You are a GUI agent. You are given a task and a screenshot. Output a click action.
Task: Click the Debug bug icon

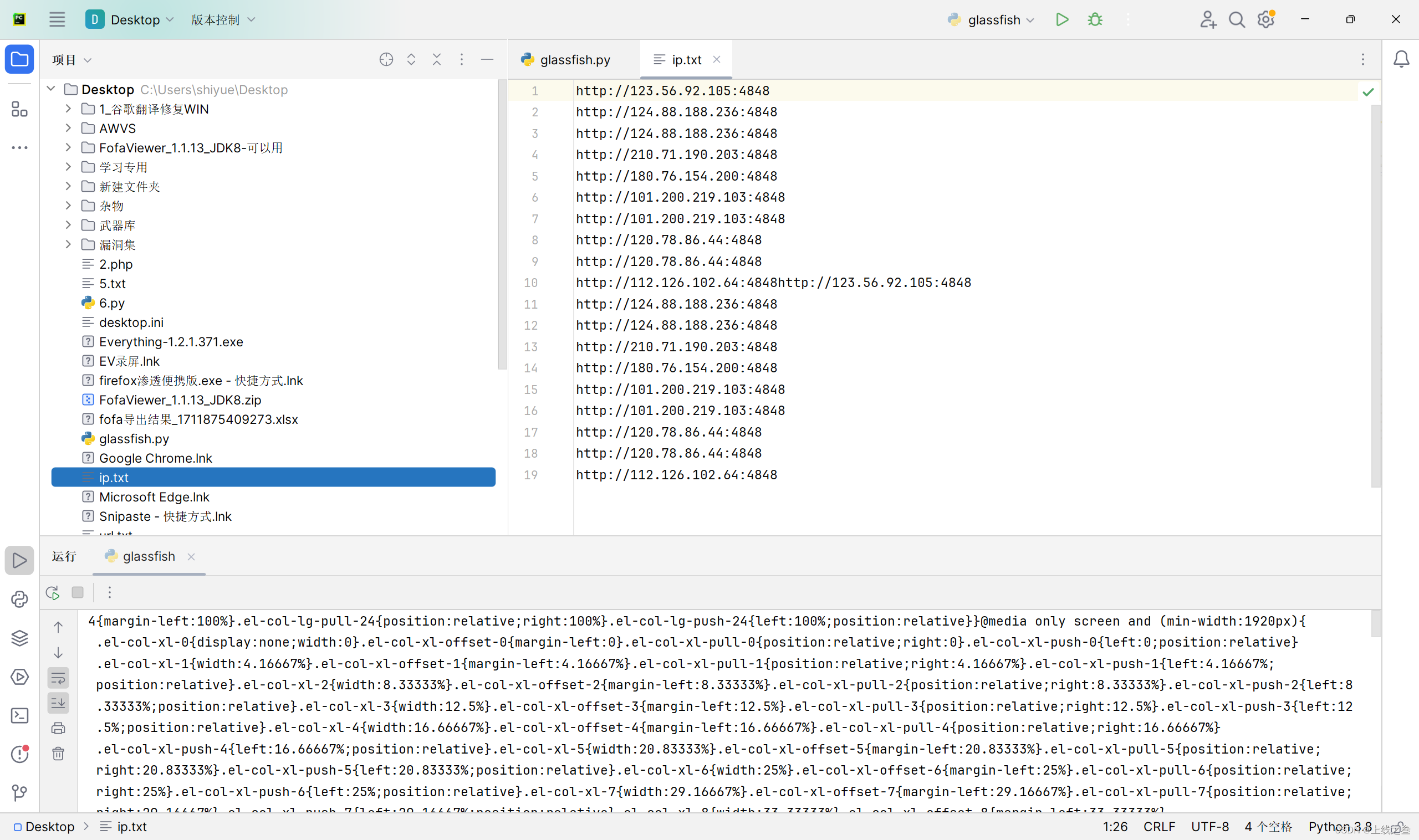[1095, 20]
